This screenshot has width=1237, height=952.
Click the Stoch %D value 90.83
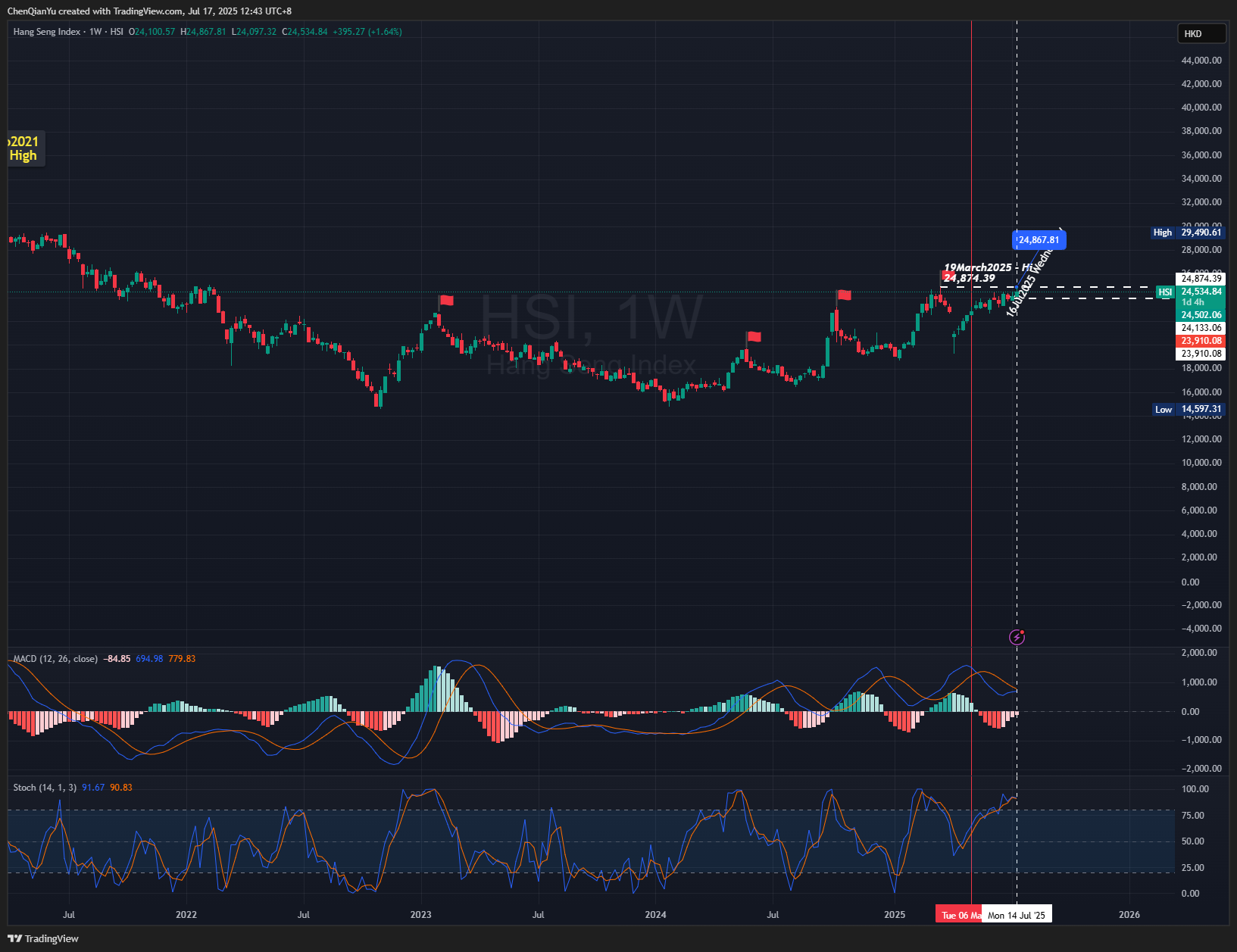point(121,788)
